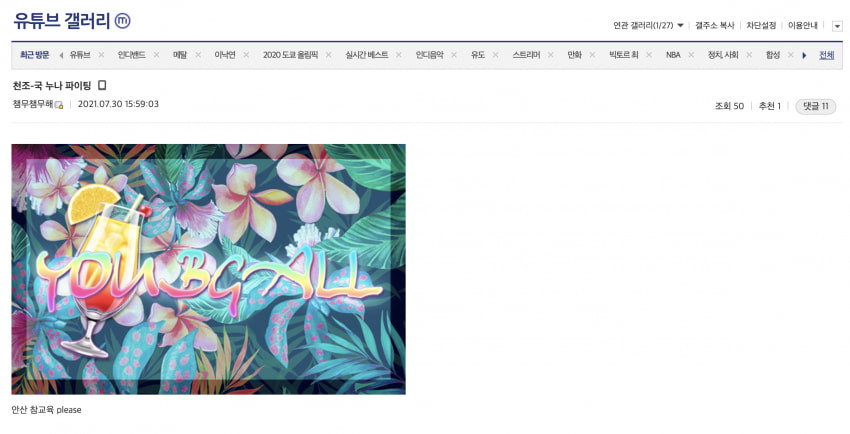Remove 빅토르 최 from recent visits
This screenshot has height=434, width=850.
point(649,55)
